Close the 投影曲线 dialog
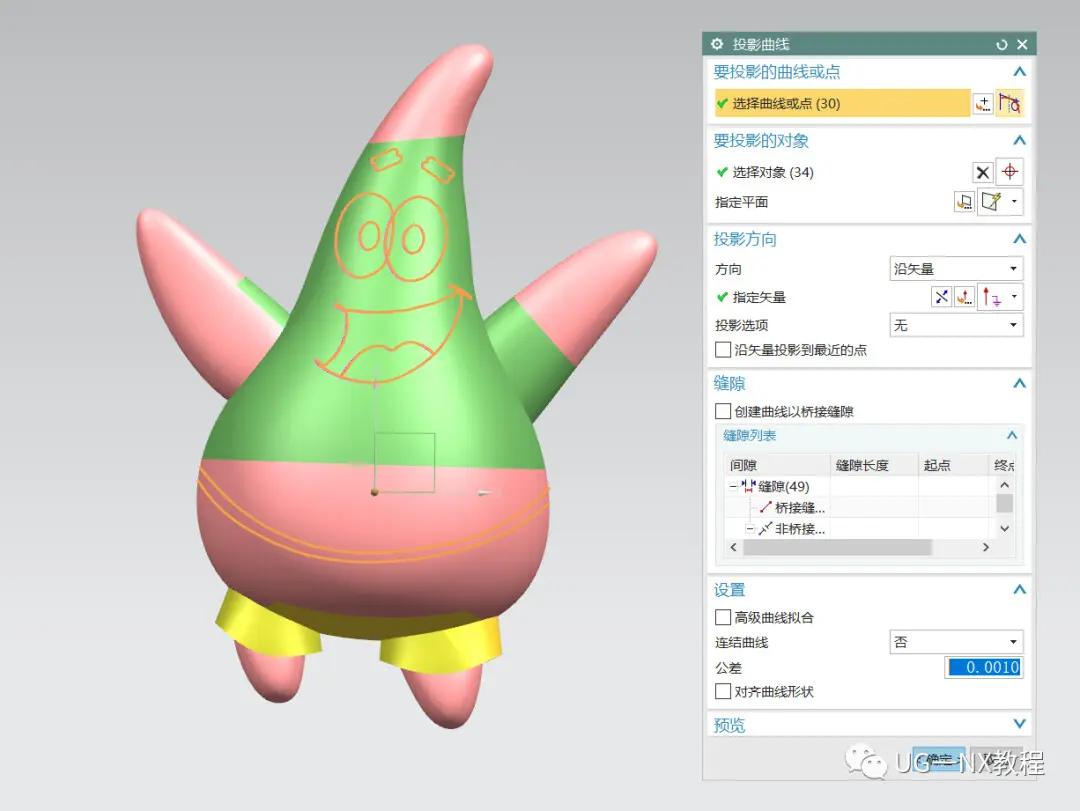This screenshot has height=811, width=1080. [1023, 45]
